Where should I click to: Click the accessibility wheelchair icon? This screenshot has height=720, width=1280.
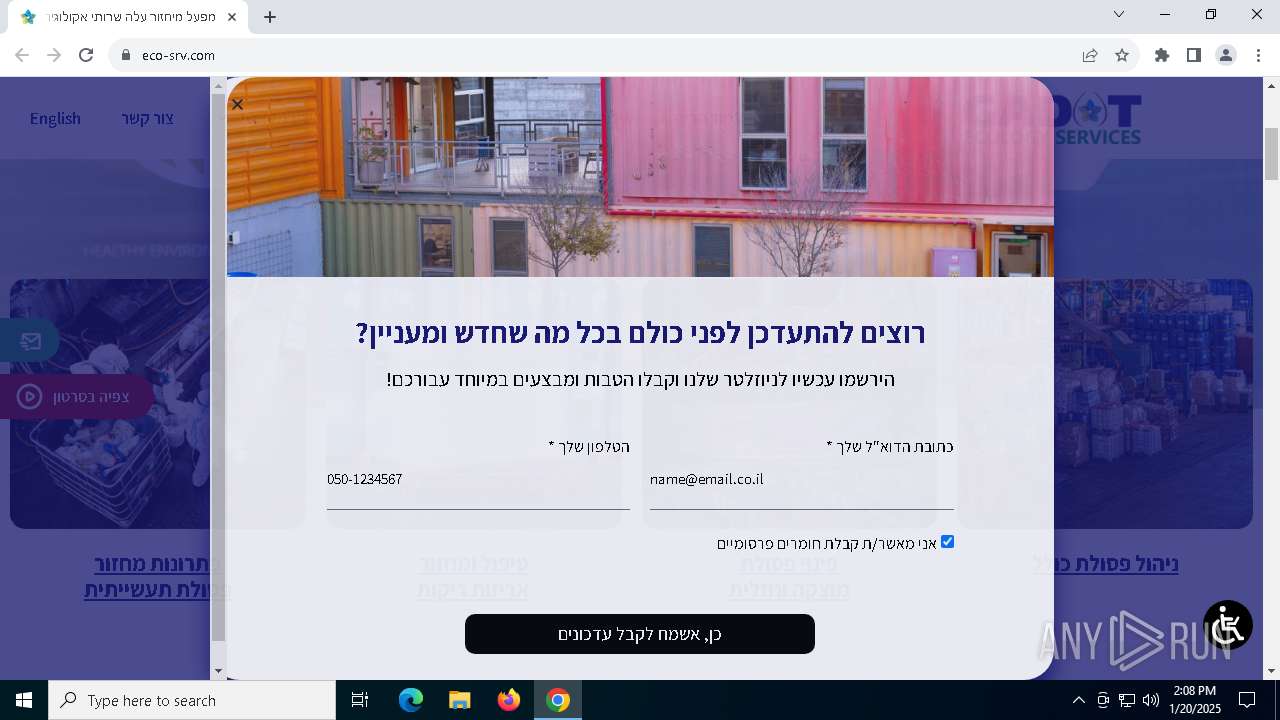[1228, 625]
